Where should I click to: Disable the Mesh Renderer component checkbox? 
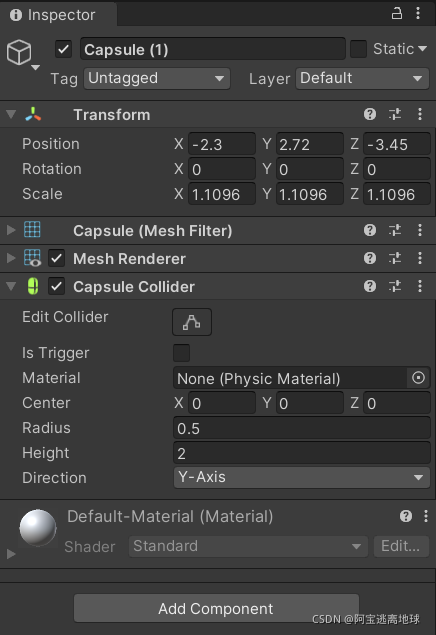pyautogui.click(x=56, y=258)
